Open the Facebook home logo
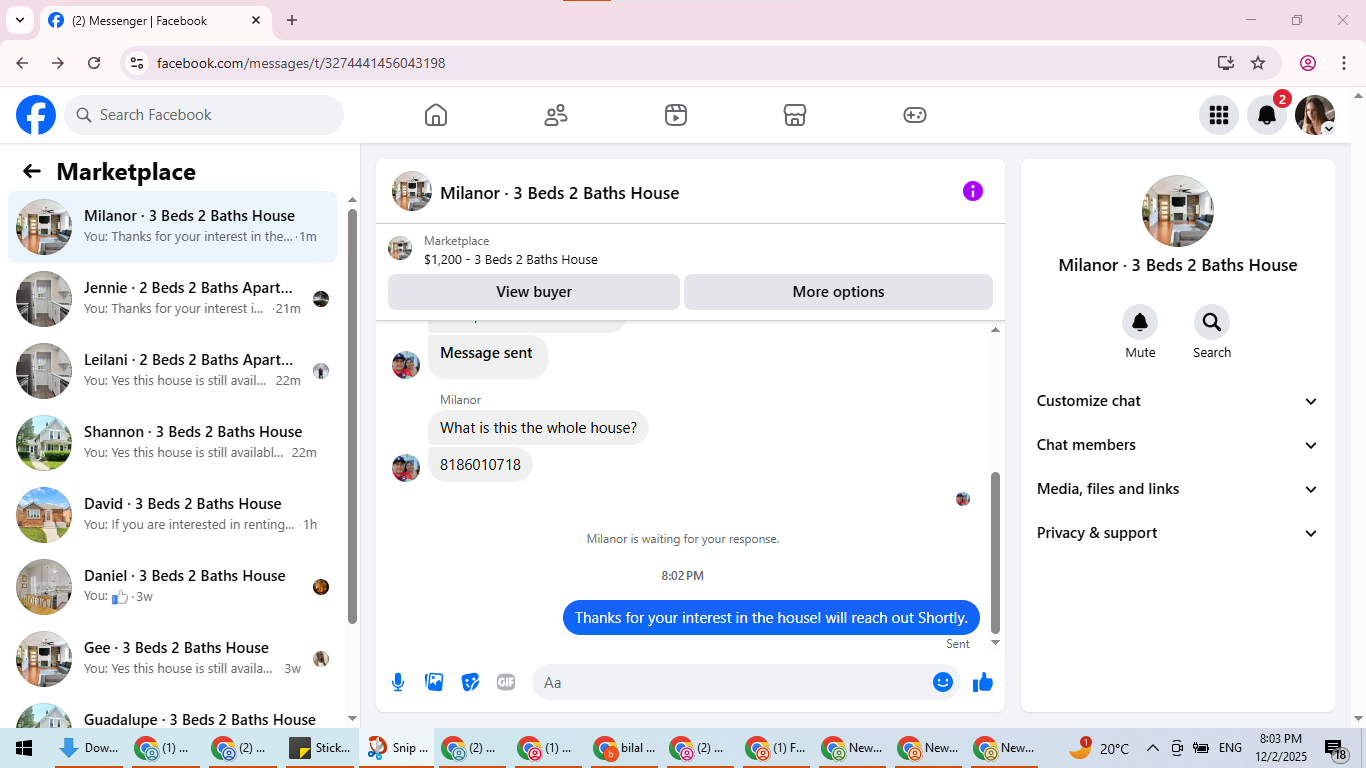1366x768 pixels. tap(36, 115)
